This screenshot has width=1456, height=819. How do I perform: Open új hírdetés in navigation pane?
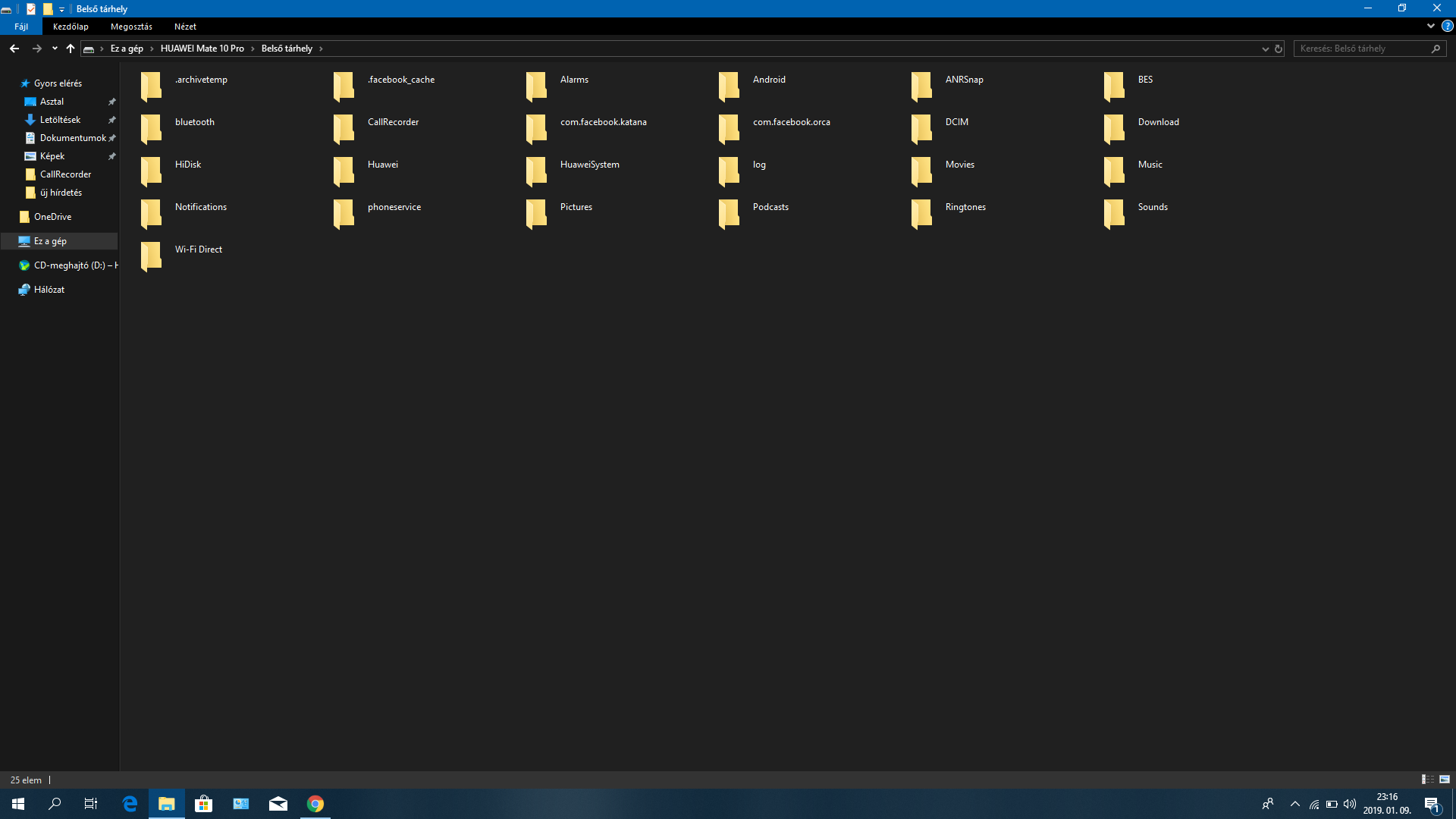(x=61, y=193)
